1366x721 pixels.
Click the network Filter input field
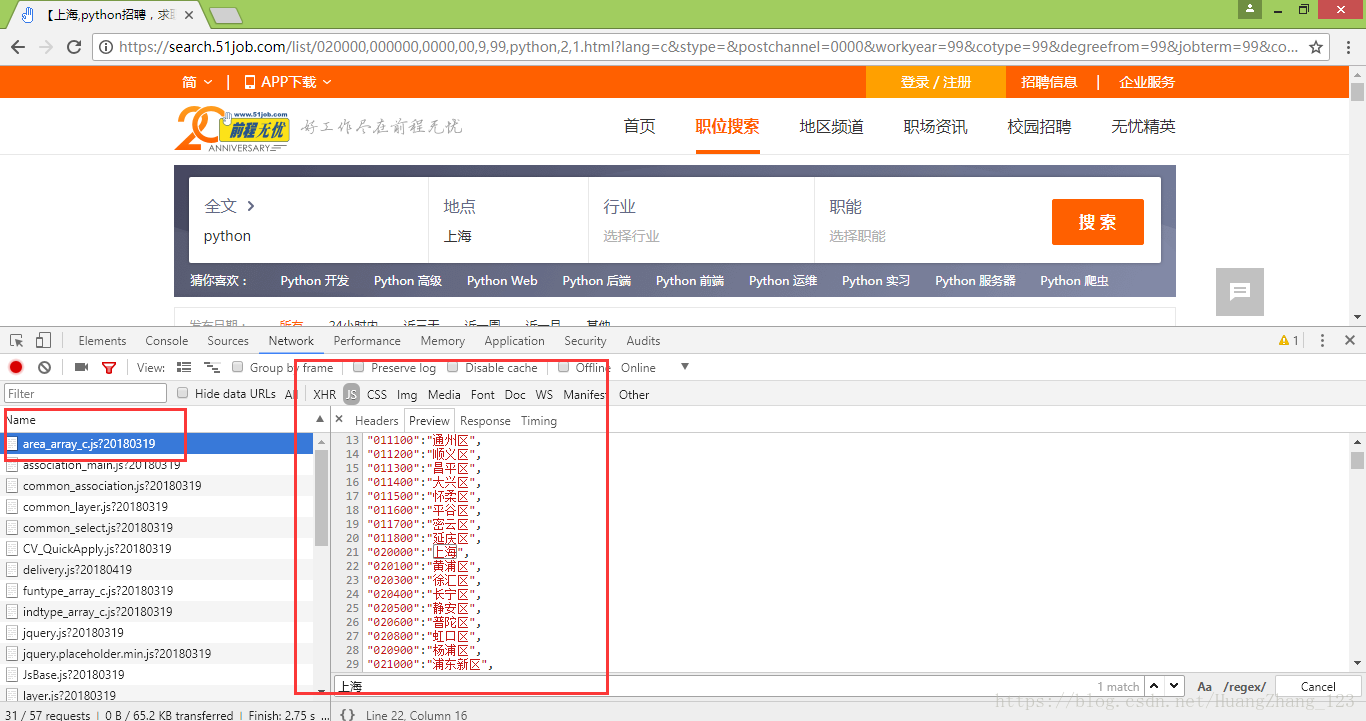[x=86, y=394]
